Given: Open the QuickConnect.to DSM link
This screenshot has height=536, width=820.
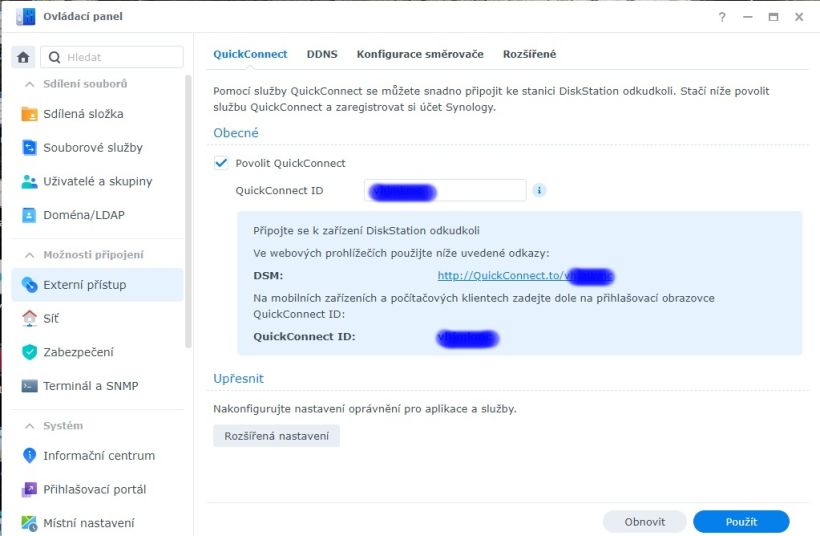Looking at the screenshot, I should (x=502, y=276).
